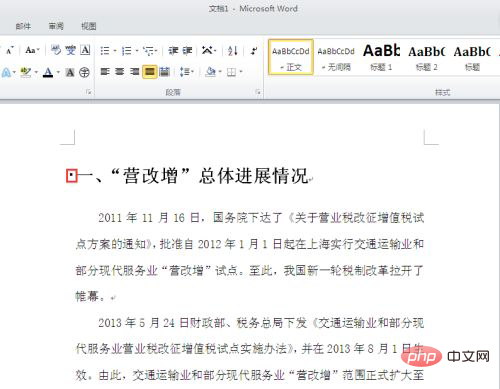Viewport: 500px width, 389px height.
Task: Toggle the highlighted Justify alignment button
Action: (x=150, y=72)
